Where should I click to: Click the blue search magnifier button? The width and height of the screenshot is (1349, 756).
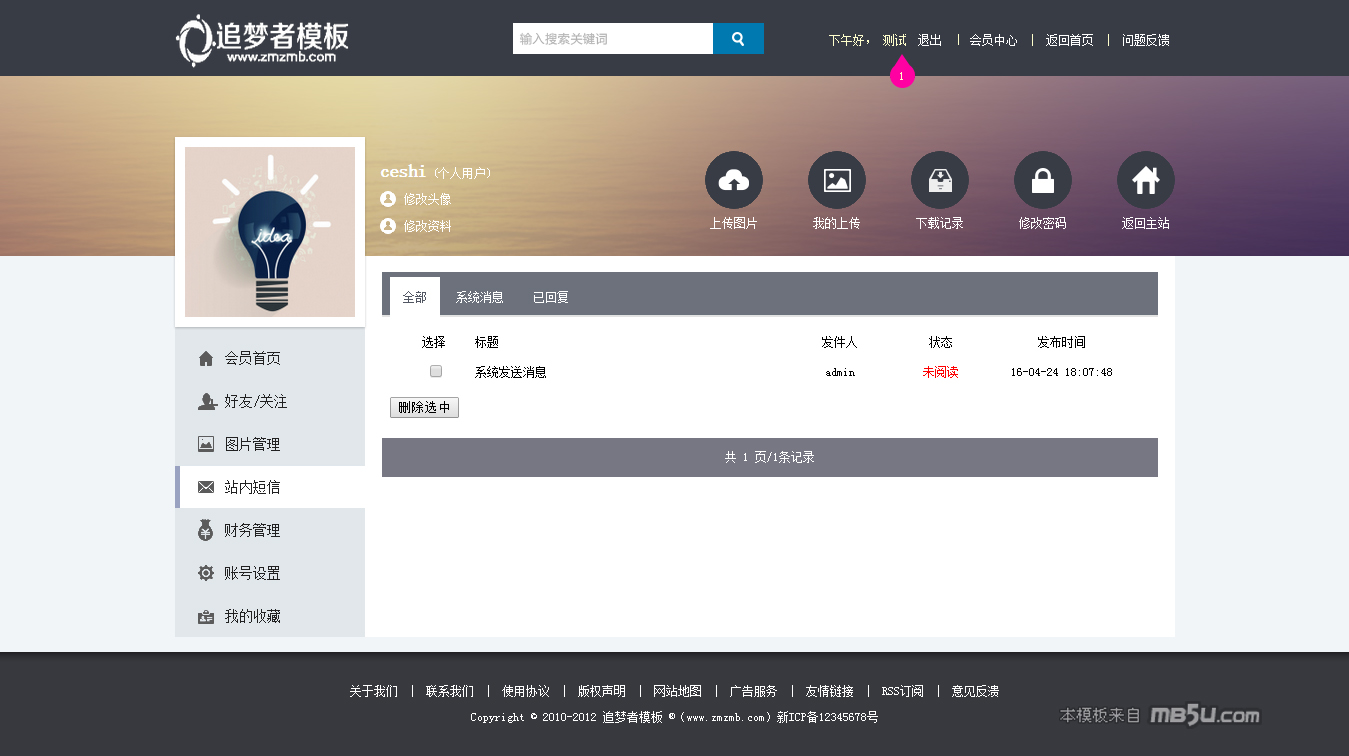click(738, 39)
